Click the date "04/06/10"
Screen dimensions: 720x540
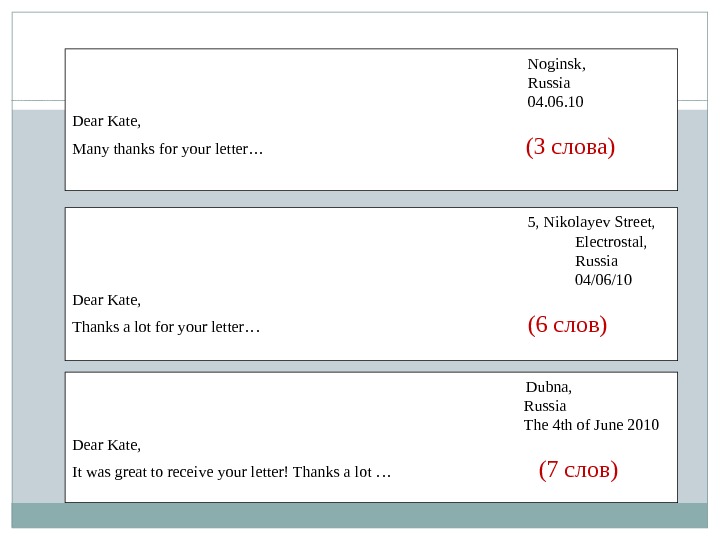[x=603, y=279]
